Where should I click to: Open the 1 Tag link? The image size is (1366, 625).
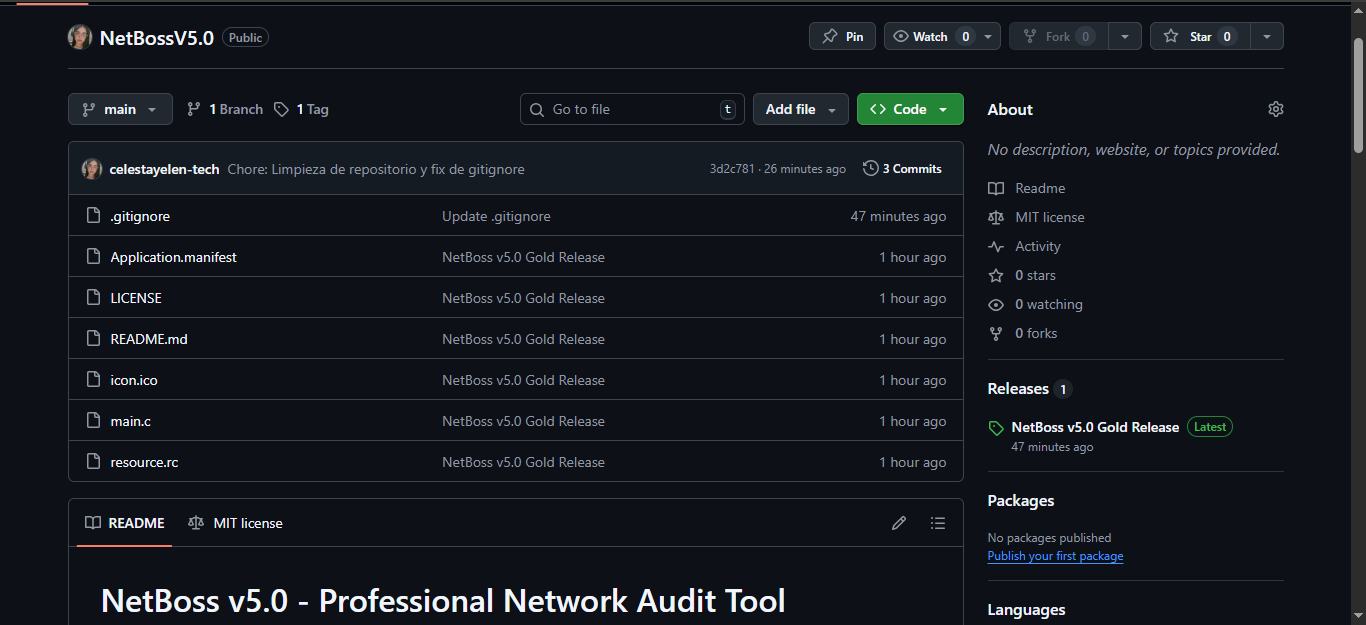click(x=302, y=109)
